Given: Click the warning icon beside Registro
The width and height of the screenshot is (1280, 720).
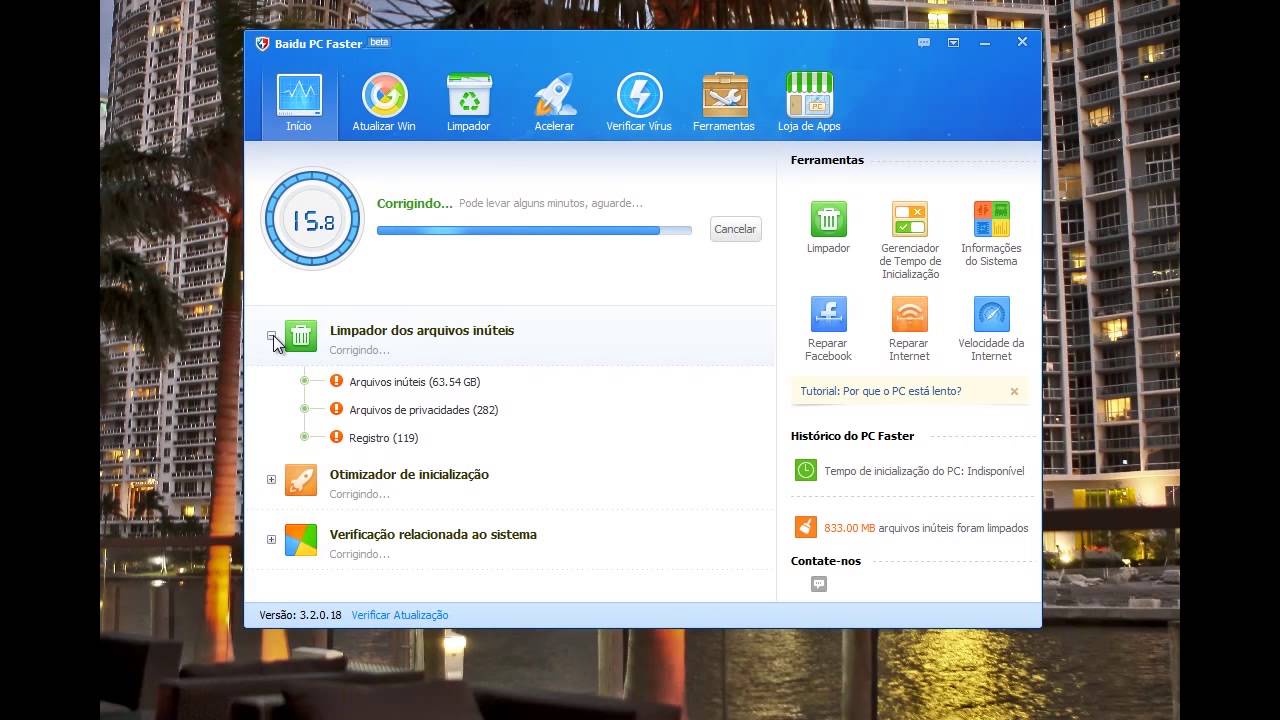Looking at the screenshot, I should pyautogui.click(x=337, y=437).
